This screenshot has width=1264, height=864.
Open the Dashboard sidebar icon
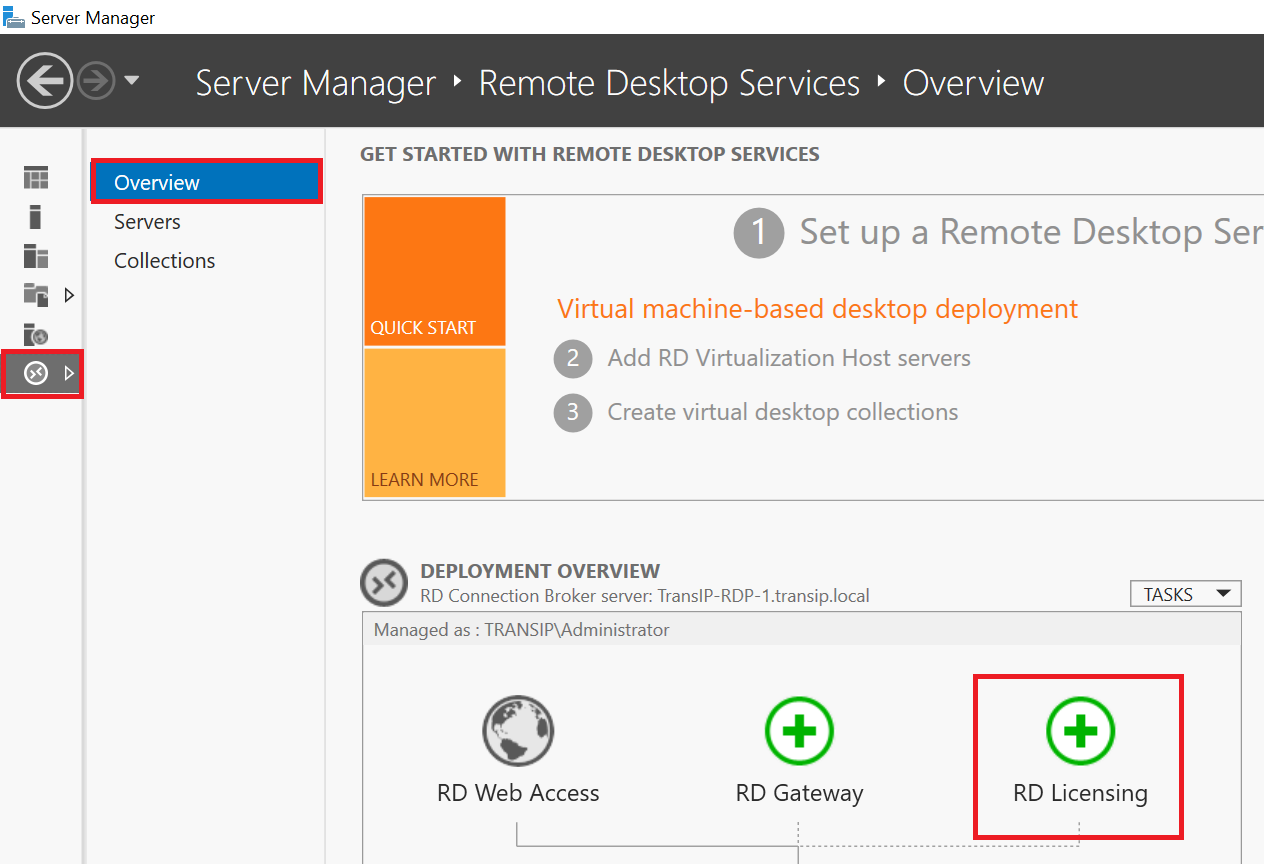click(36, 179)
